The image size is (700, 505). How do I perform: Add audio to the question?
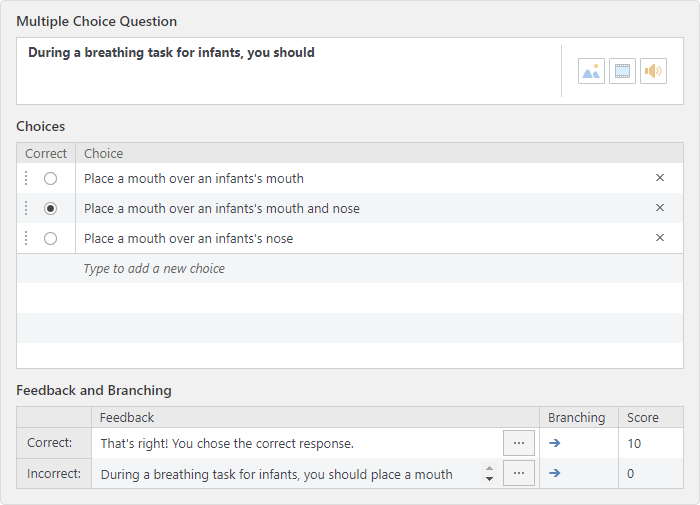[x=653, y=71]
